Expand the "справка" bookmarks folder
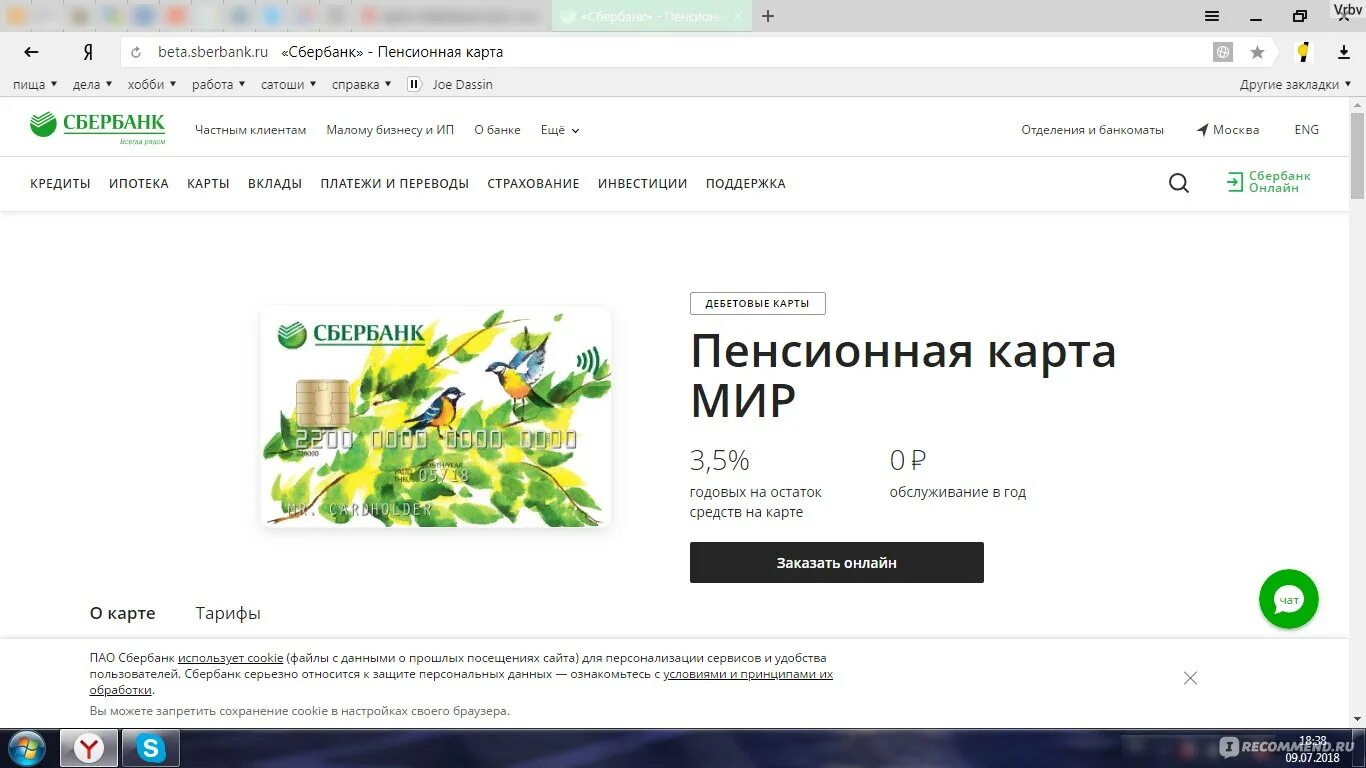 point(362,85)
